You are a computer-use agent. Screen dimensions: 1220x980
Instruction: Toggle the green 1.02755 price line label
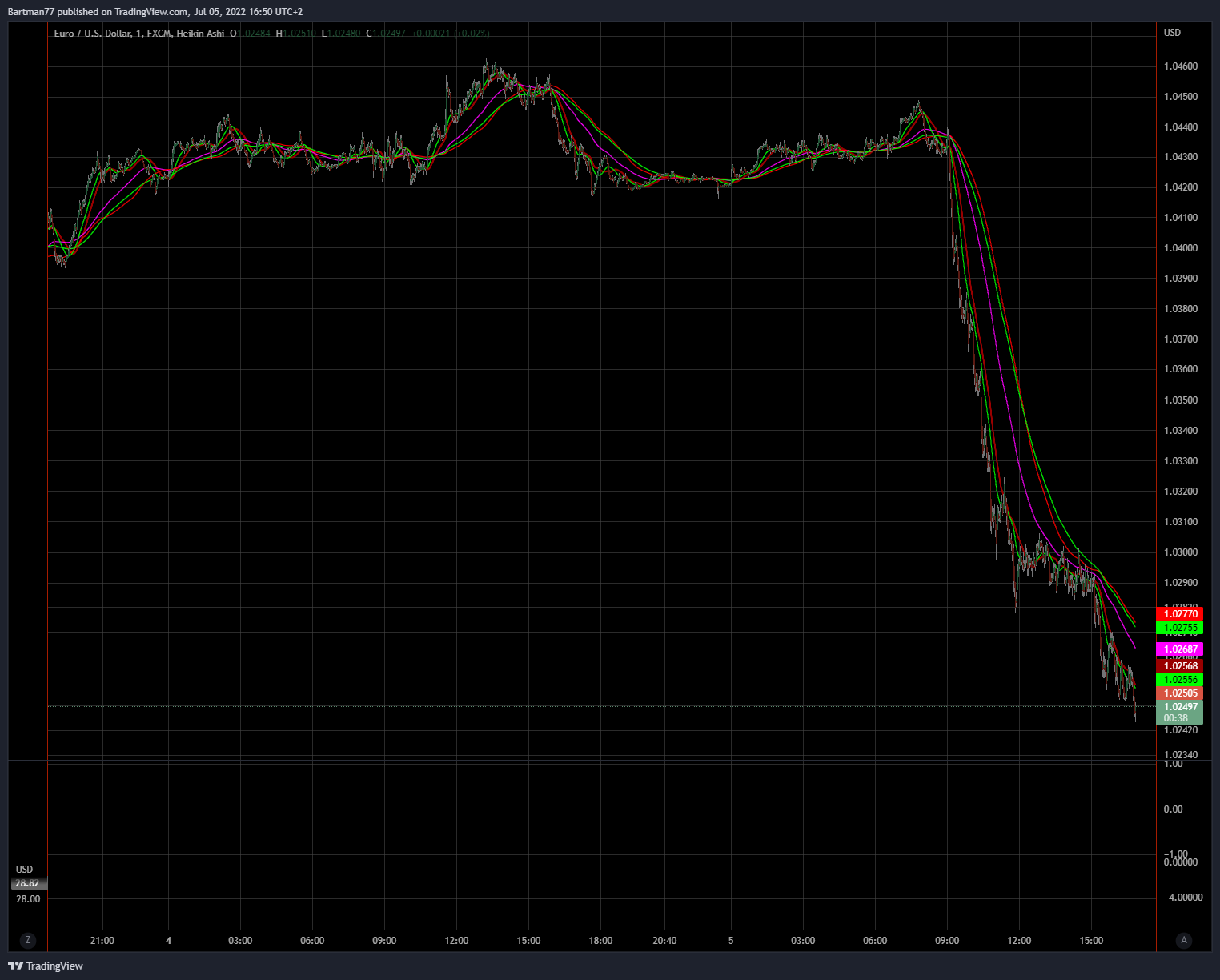1181,628
